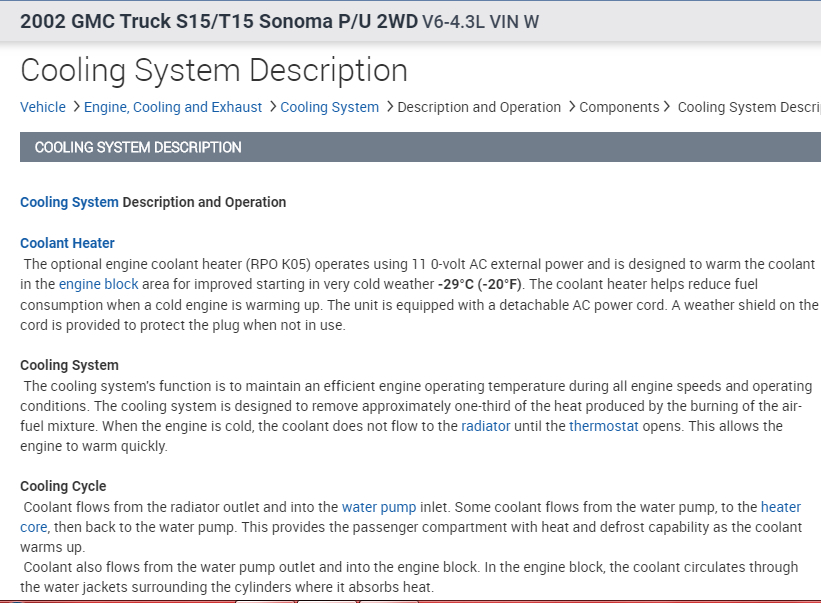Click chevron right before Components
The width and height of the screenshot is (821, 603).
pos(570,107)
